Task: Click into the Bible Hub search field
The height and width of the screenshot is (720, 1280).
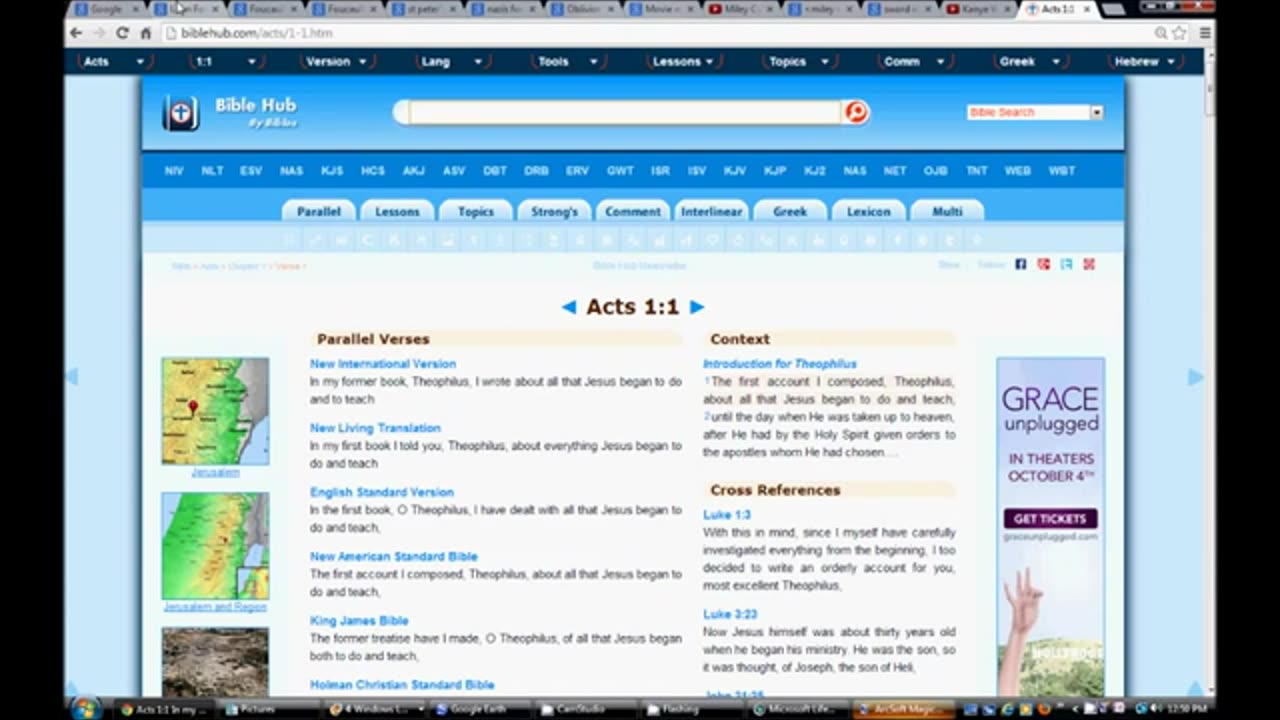Action: (625, 112)
